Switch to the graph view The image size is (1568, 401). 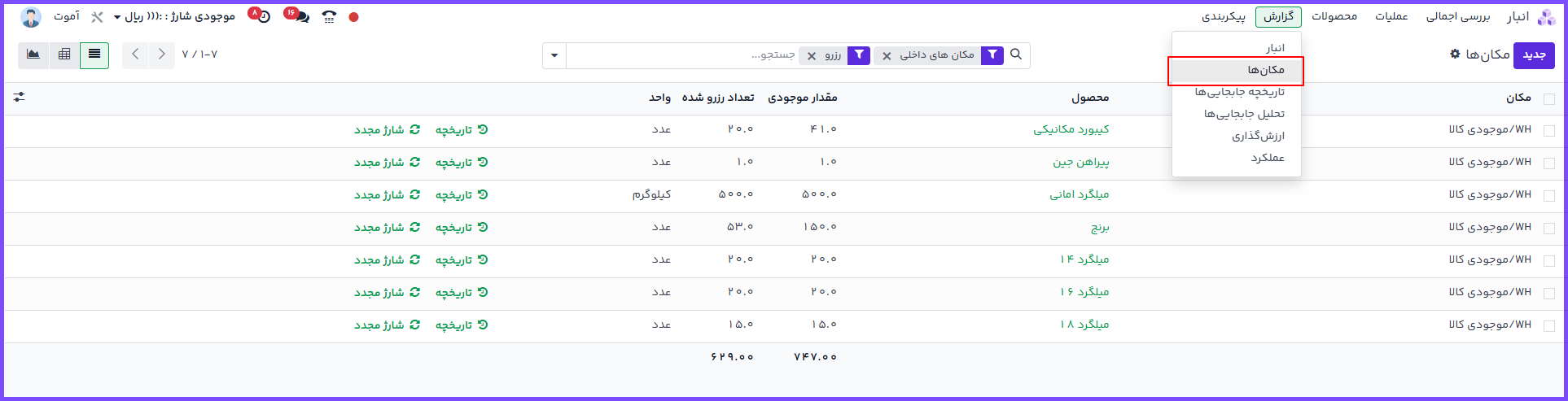[x=33, y=54]
